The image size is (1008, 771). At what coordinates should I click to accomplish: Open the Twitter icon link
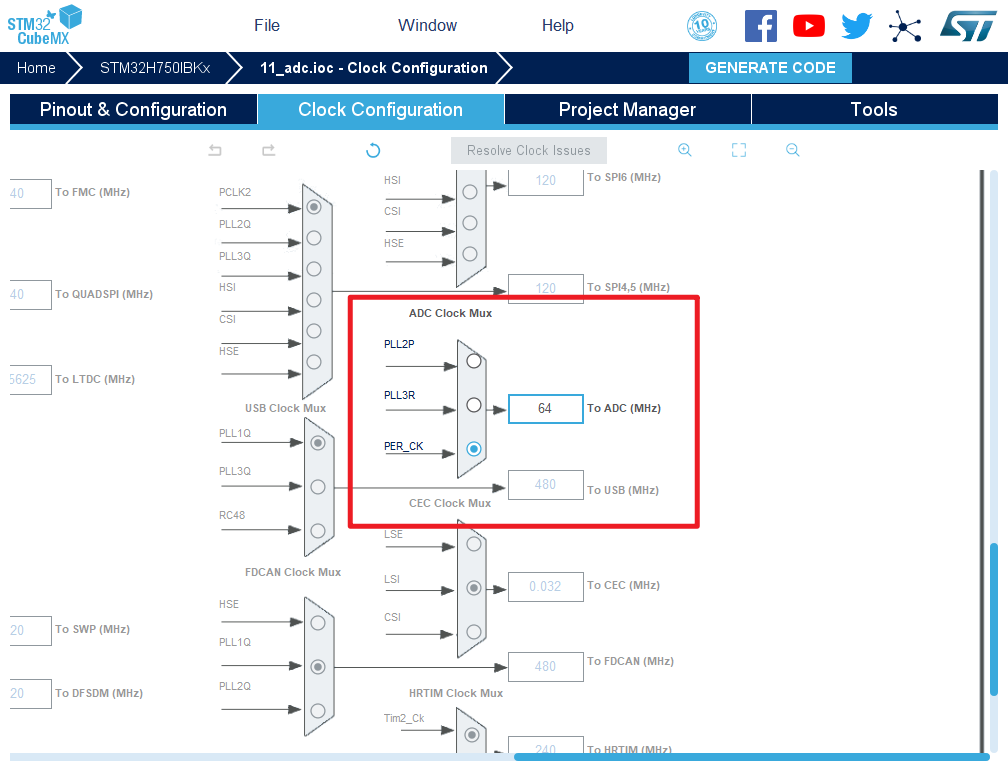click(x=857, y=26)
